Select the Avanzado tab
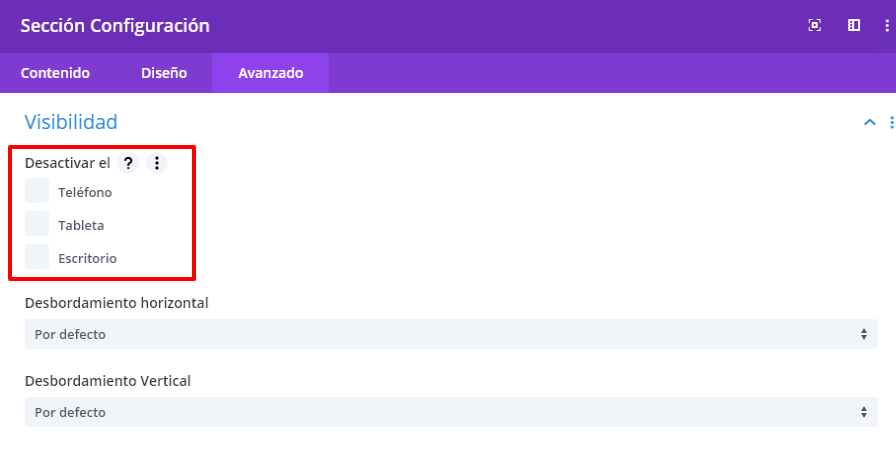The height and width of the screenshot is (457, 896). pyautogui.click(x=270, y=73)
